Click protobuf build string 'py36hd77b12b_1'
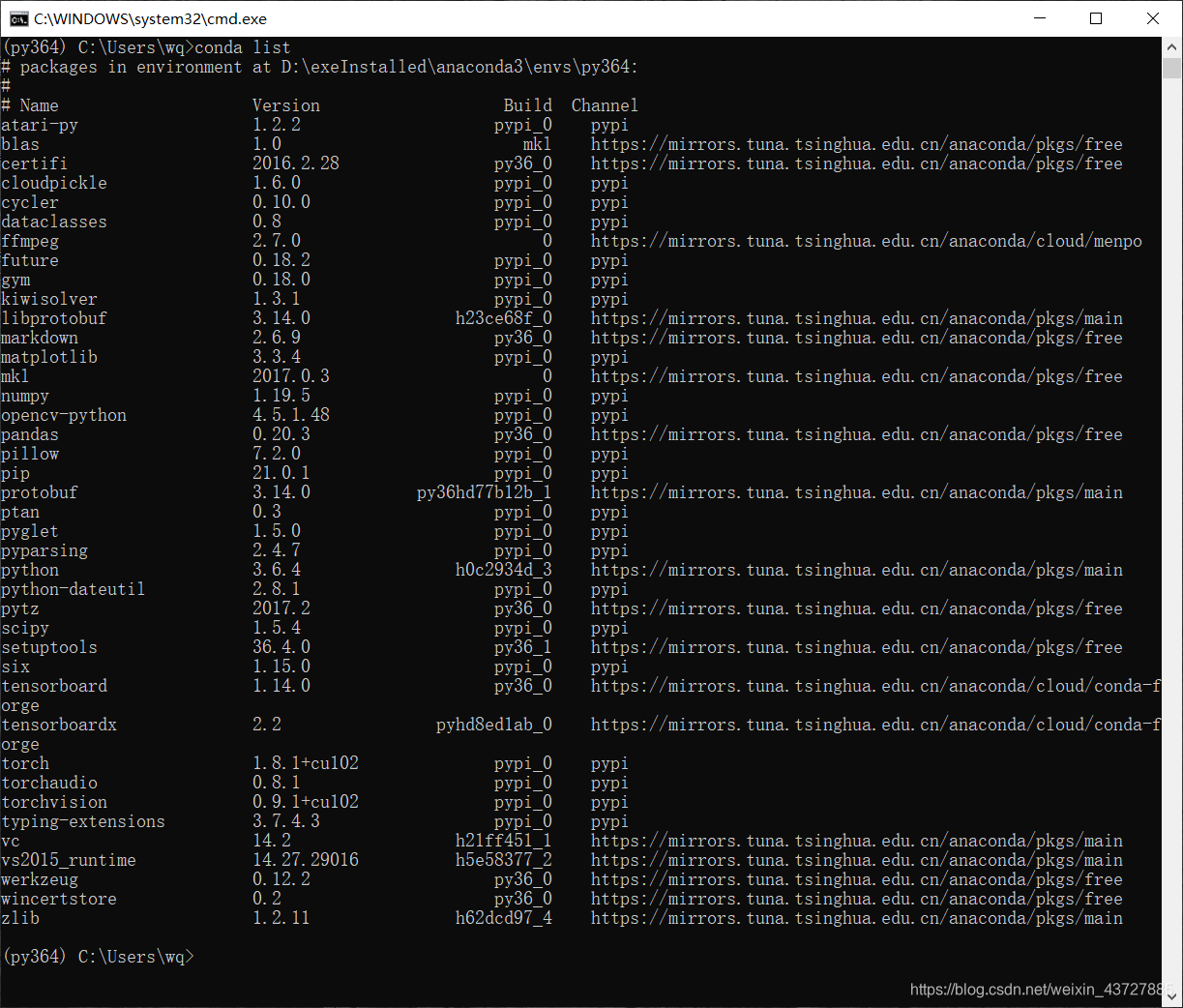This screenshot has width=1183, height=1008. click(x=485, y=492)
